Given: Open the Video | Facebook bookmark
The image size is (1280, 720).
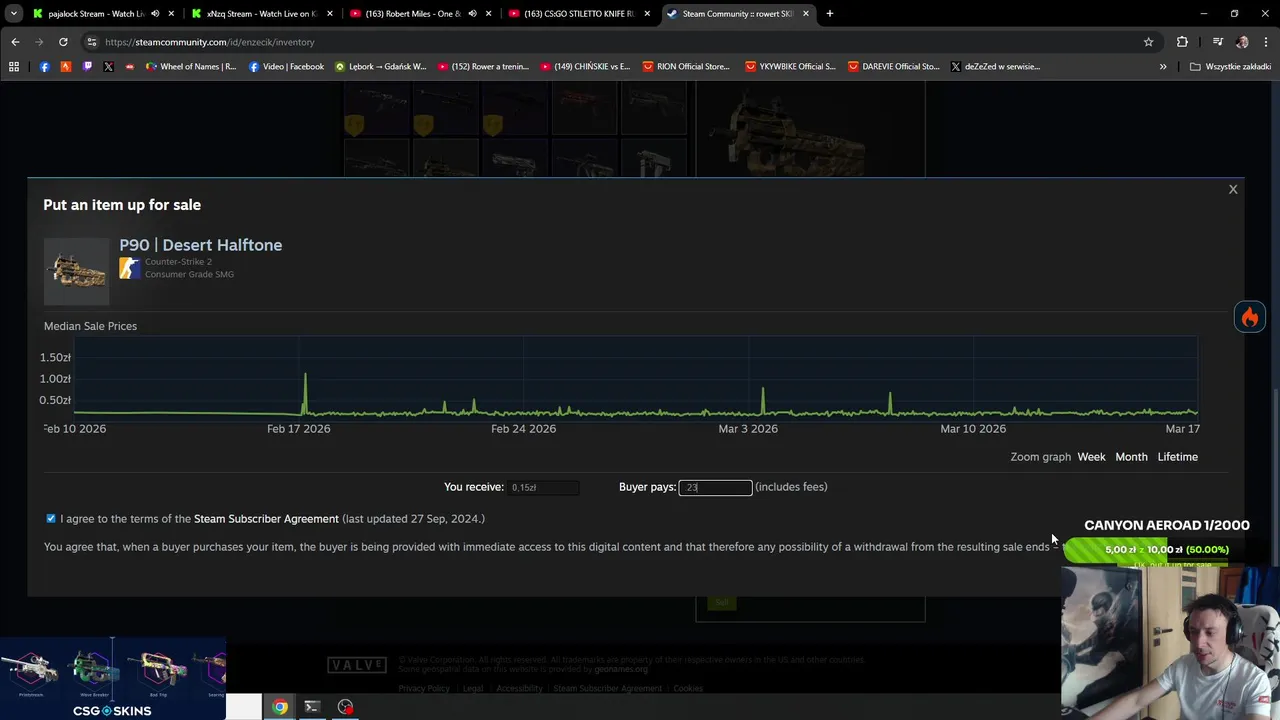Looking at the screenshot, I should coord(286,66).
